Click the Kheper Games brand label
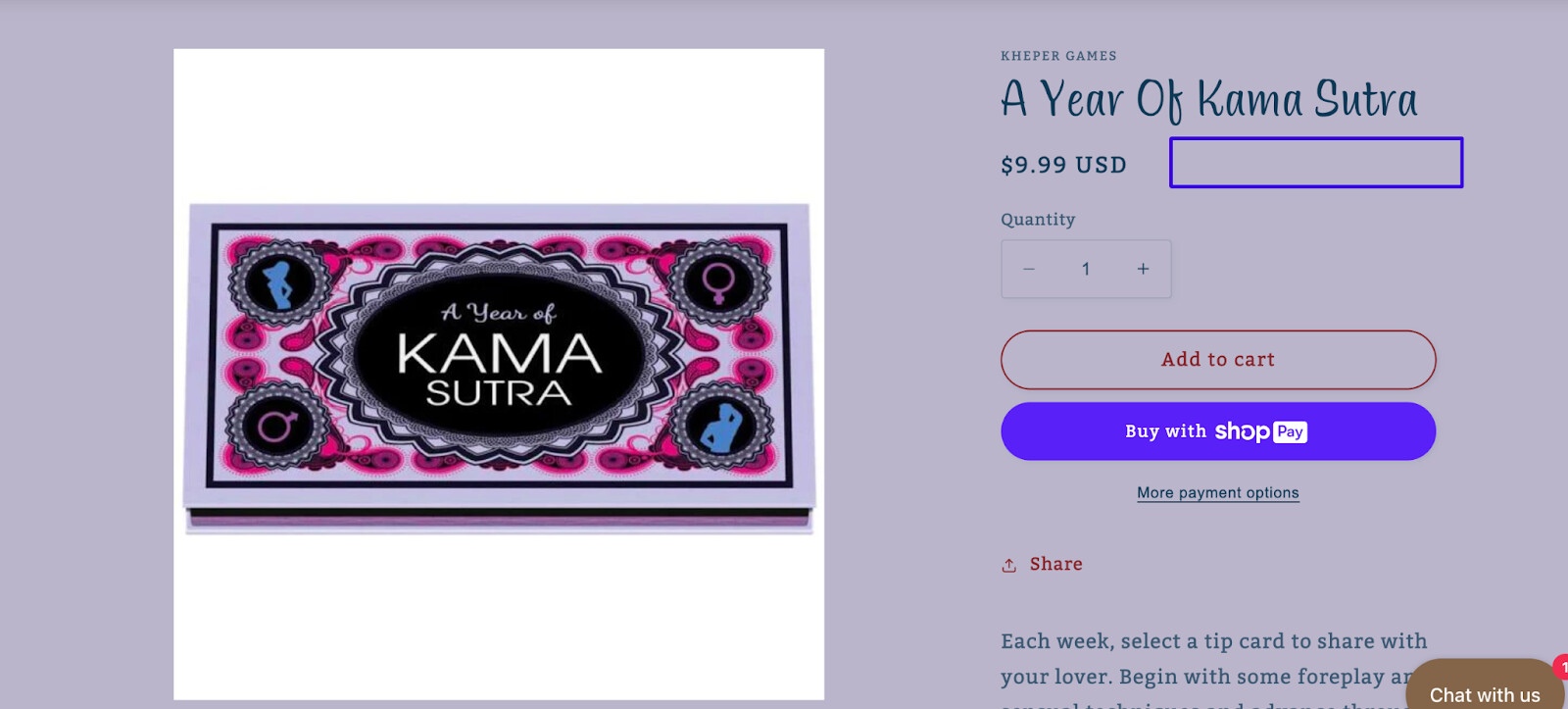 tap(1058, 56)
